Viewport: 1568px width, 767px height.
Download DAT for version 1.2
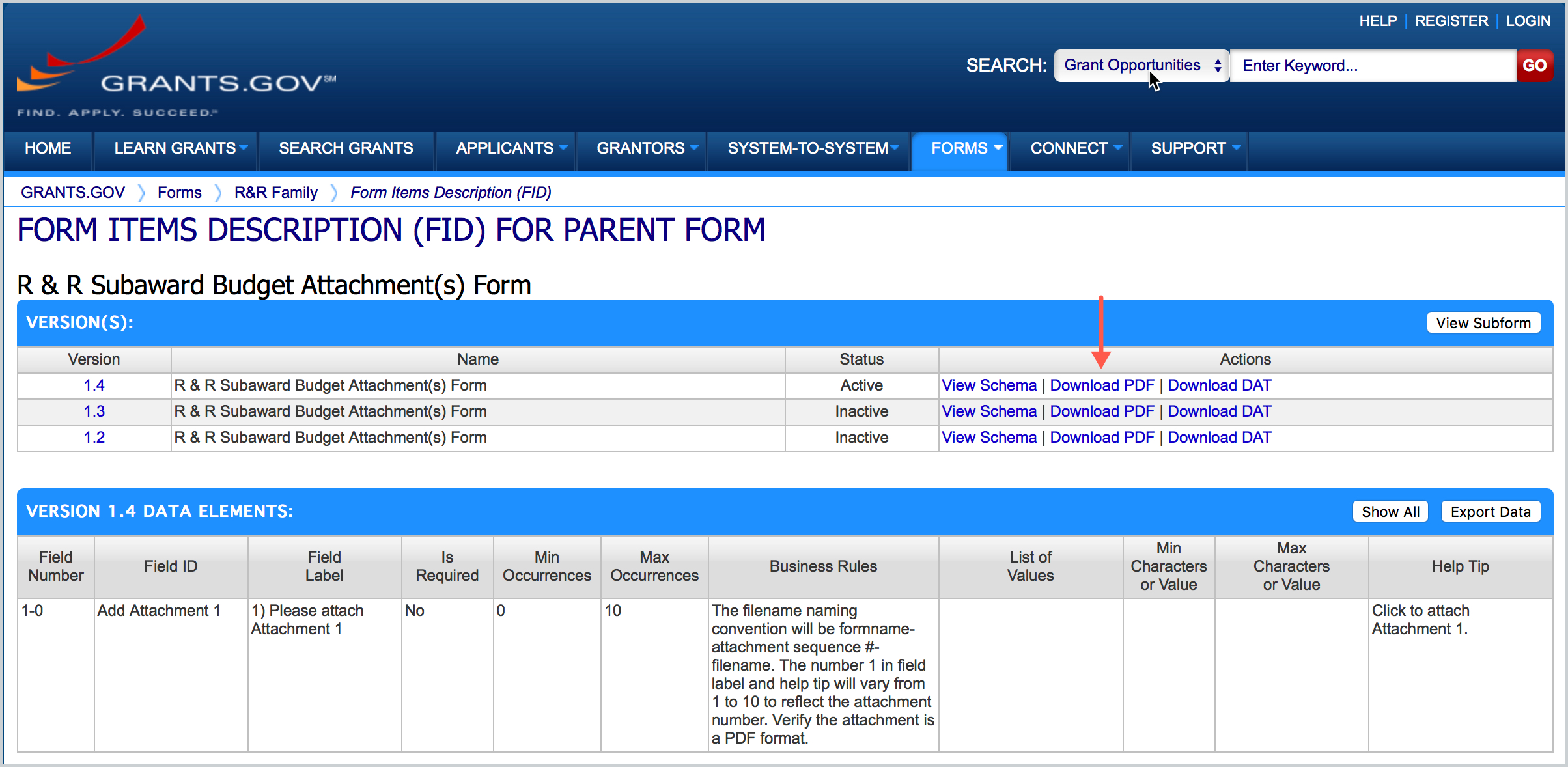coord(1220,438)
